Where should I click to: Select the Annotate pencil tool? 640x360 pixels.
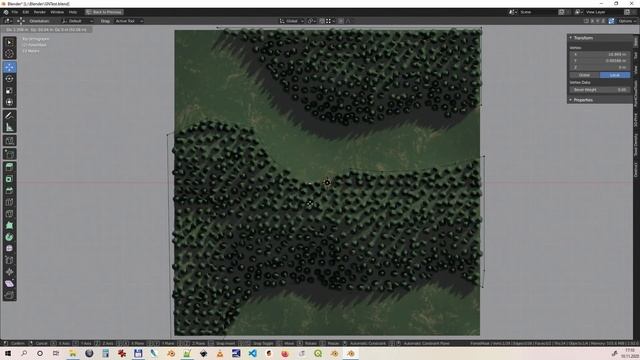pos(9,116)
